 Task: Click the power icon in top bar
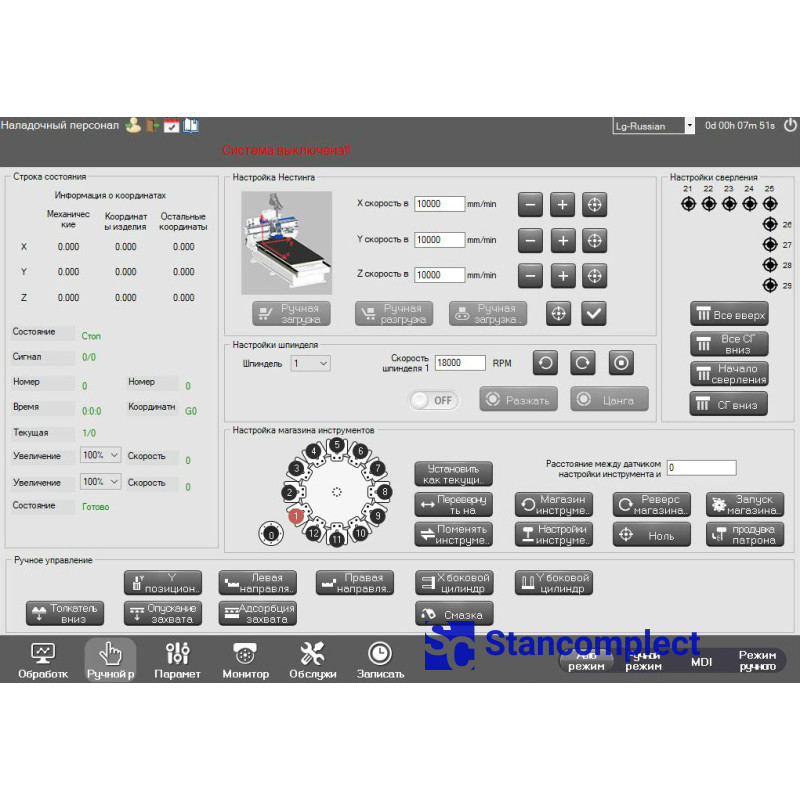(x=790, y=126)
